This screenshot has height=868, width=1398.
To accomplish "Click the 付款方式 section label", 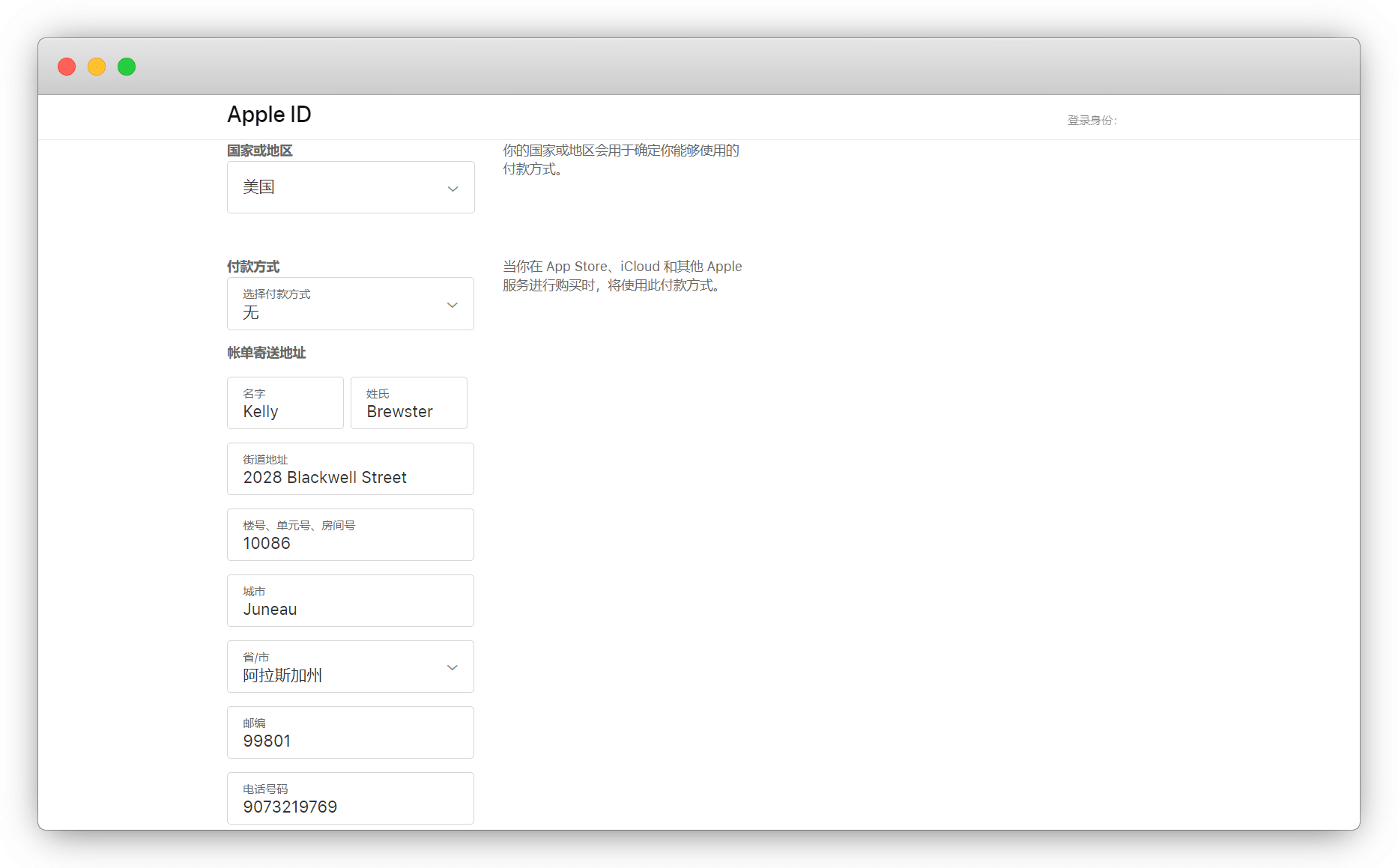I will tap(253, 267).
